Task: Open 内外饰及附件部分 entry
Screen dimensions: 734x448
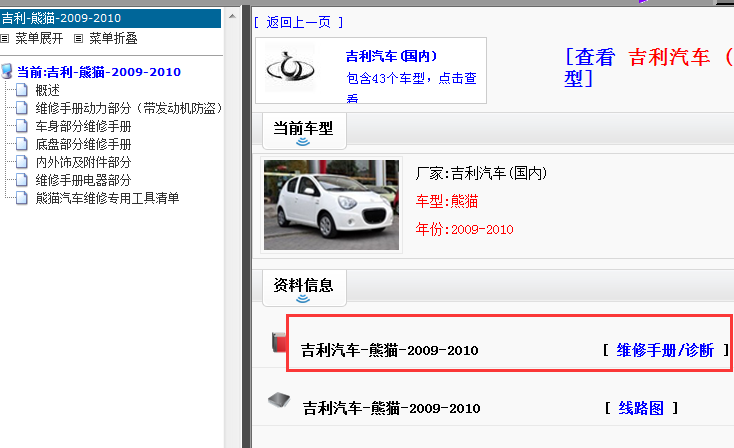Action: [x=83, y=162]
